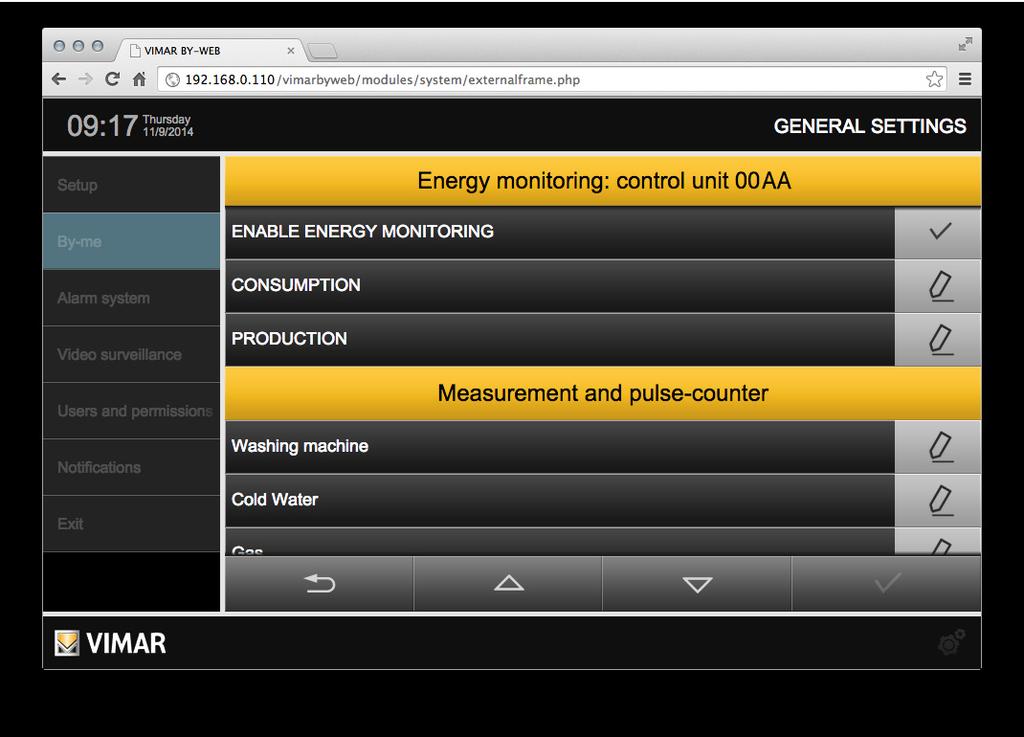1024x737 pixels.
Task: Open the browser hamburger menu
Action: (x=965, y=80)
